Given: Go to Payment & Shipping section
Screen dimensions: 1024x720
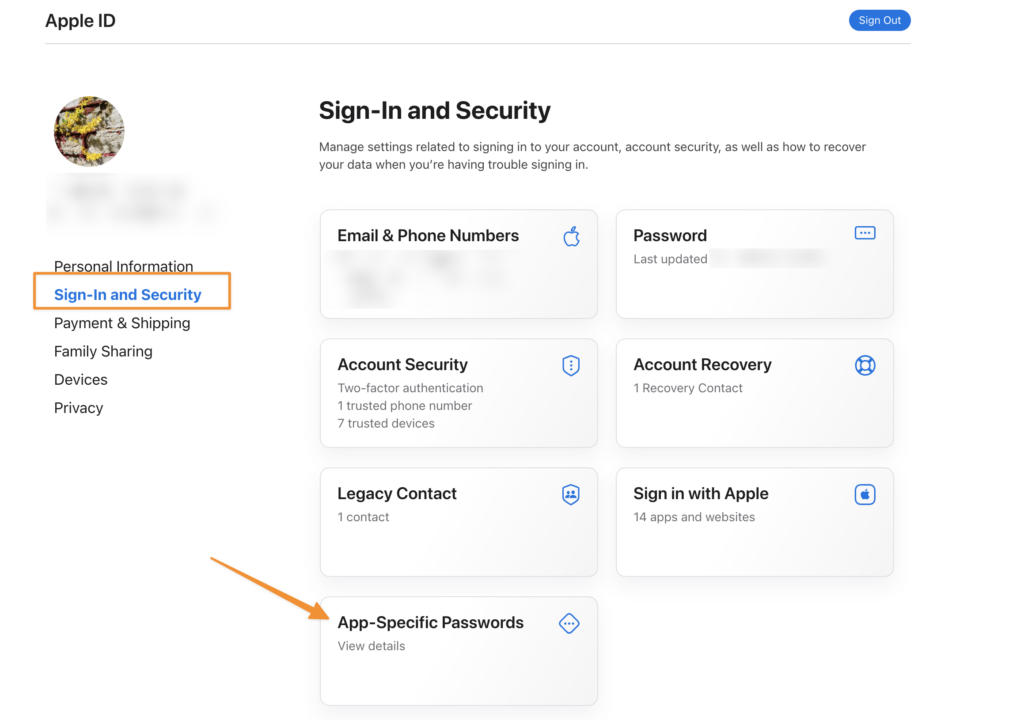Looking at the screenshot, I should coord(122,323).
